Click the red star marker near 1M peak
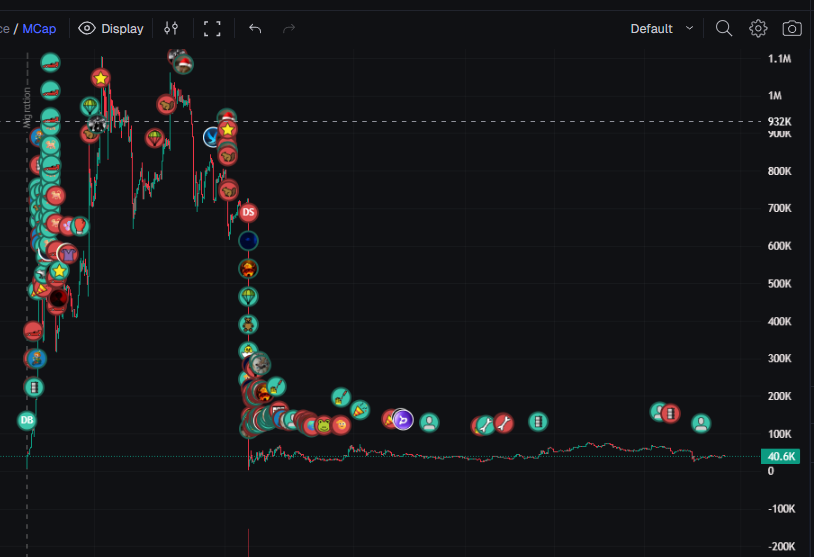The image size is (814, 557). point(101,78)
